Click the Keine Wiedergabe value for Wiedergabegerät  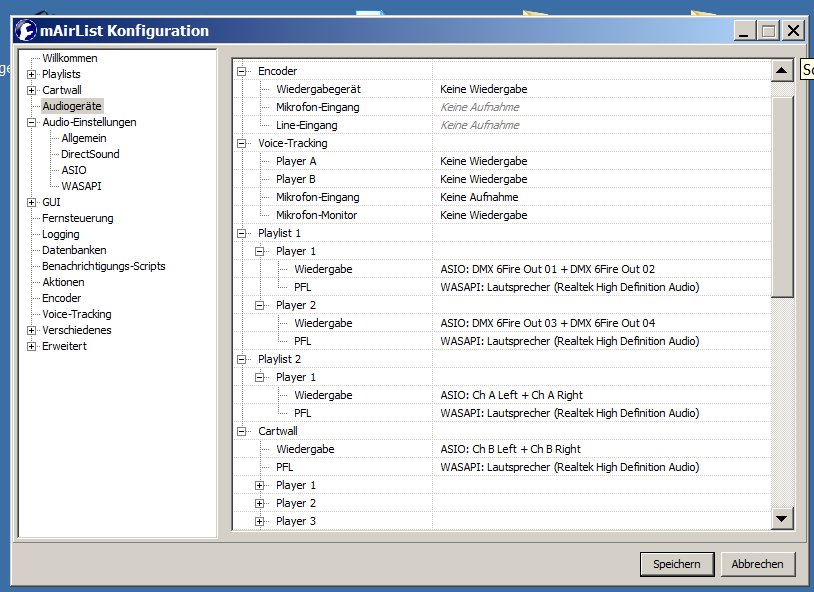(484, 89)
